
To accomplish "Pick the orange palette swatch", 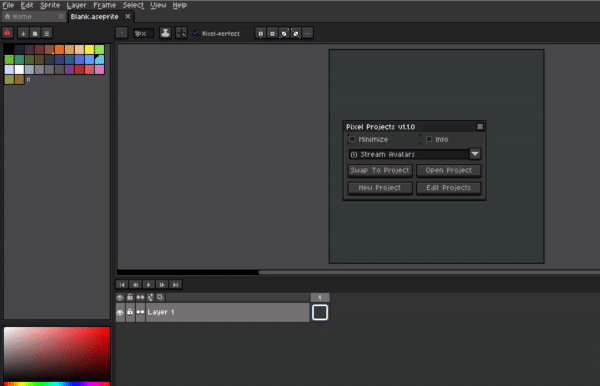I will pyautogui.click(x=59, y=49).
